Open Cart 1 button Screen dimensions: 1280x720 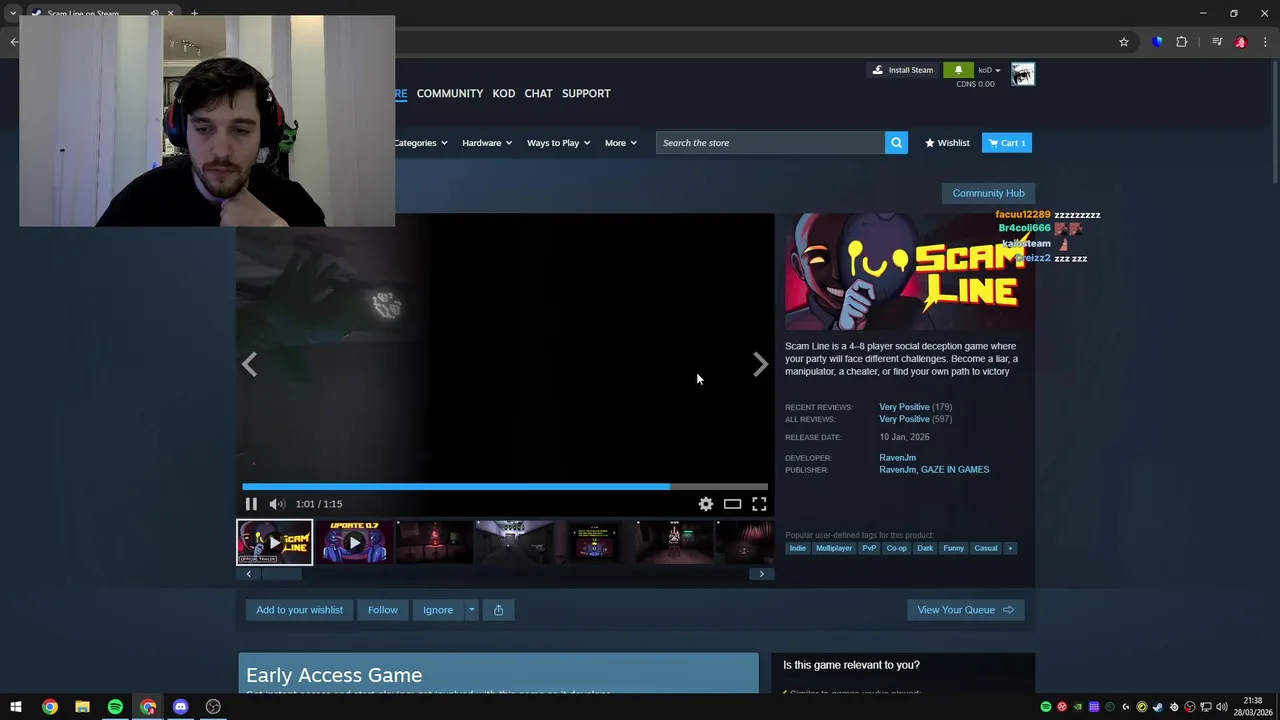(1007, 143)
